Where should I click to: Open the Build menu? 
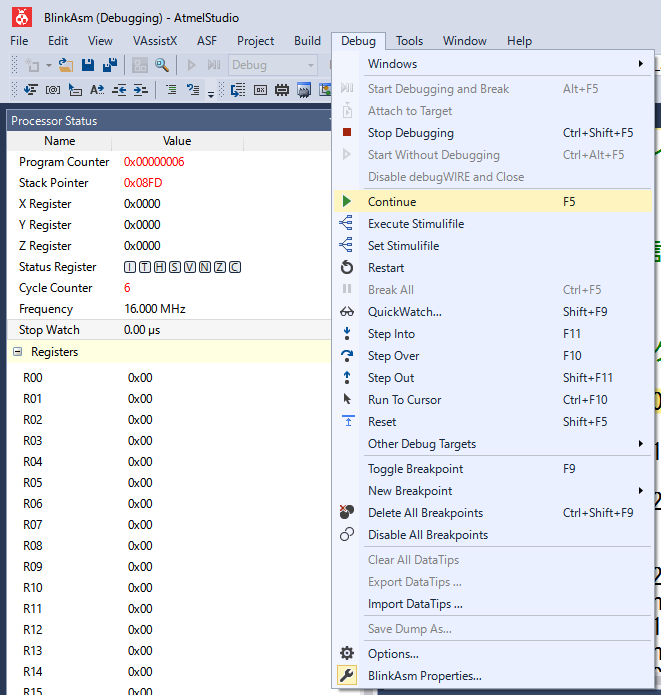(307, 41)
